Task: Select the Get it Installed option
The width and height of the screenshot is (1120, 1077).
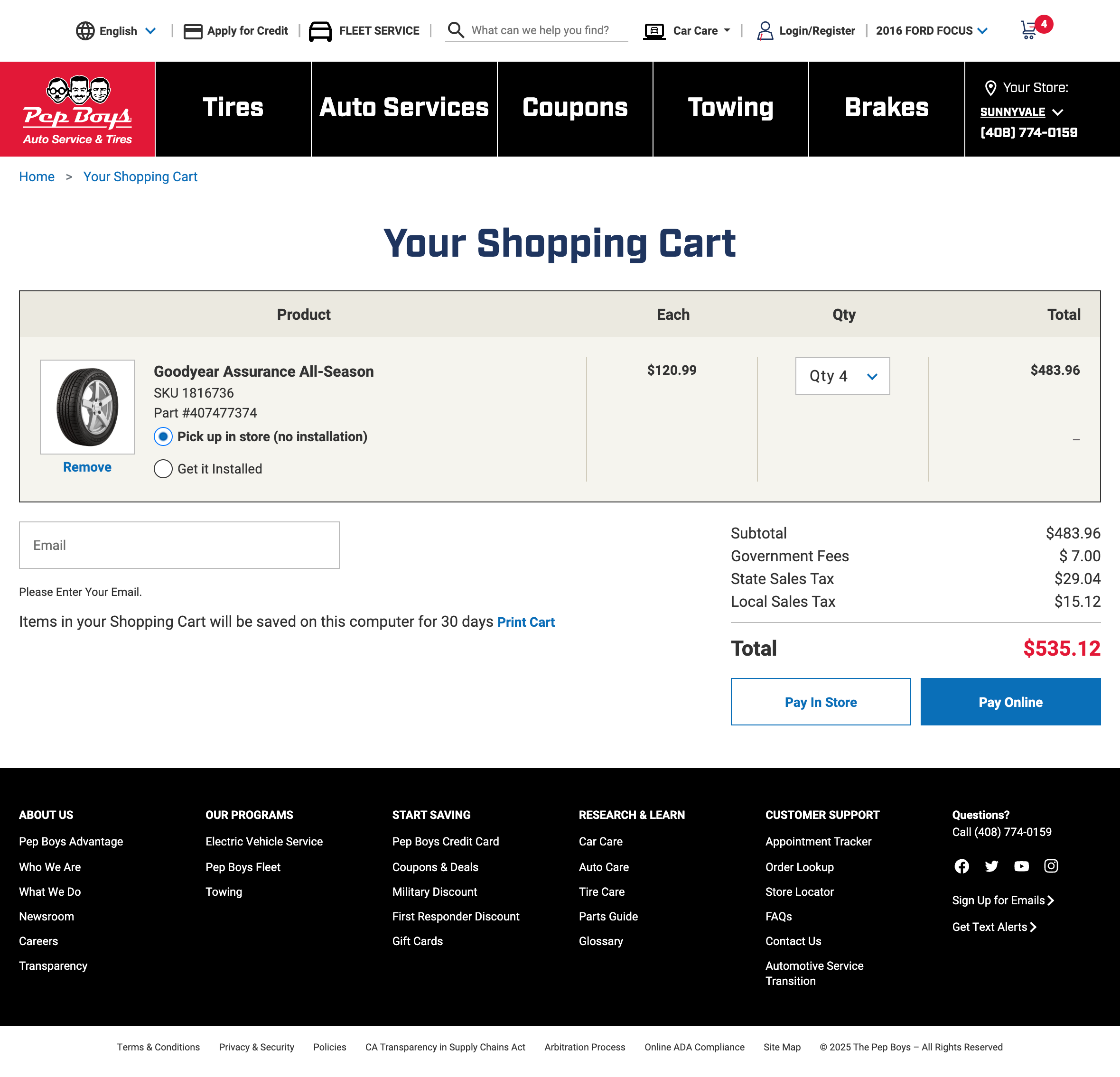Action: (x=163, y=468)
